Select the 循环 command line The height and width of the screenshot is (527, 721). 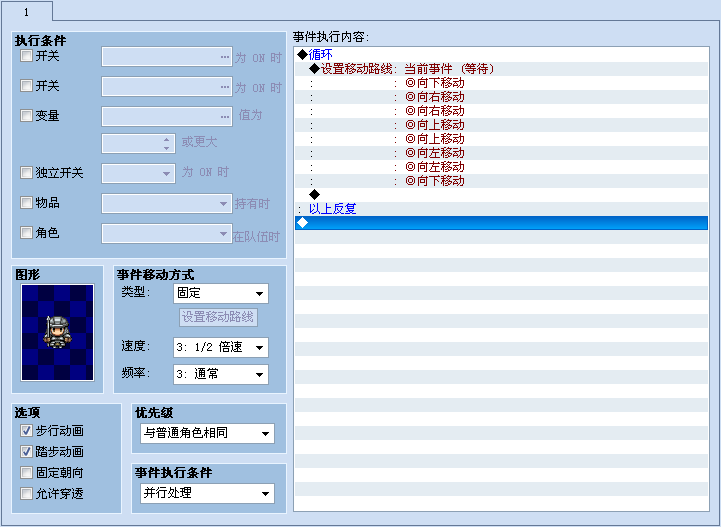click(x=501, y=55)
